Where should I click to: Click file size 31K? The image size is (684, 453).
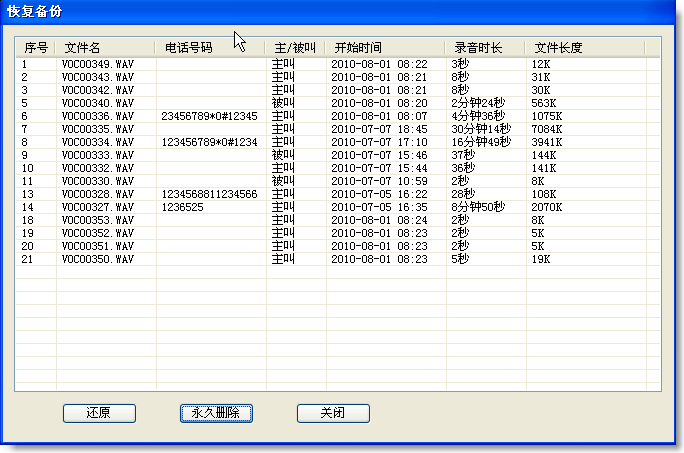541,77
